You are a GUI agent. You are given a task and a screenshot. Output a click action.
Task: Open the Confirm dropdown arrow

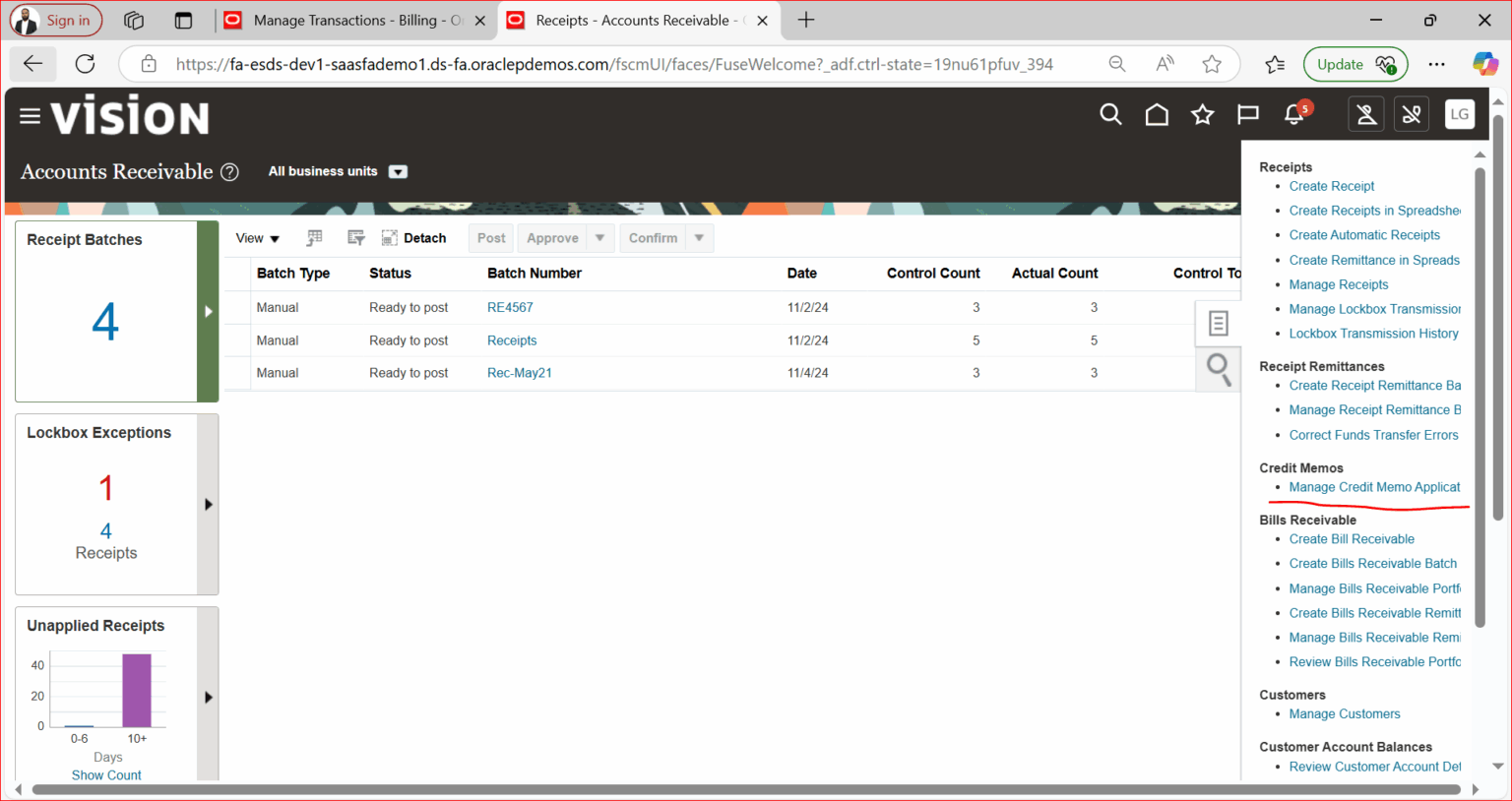click(699, 237)
